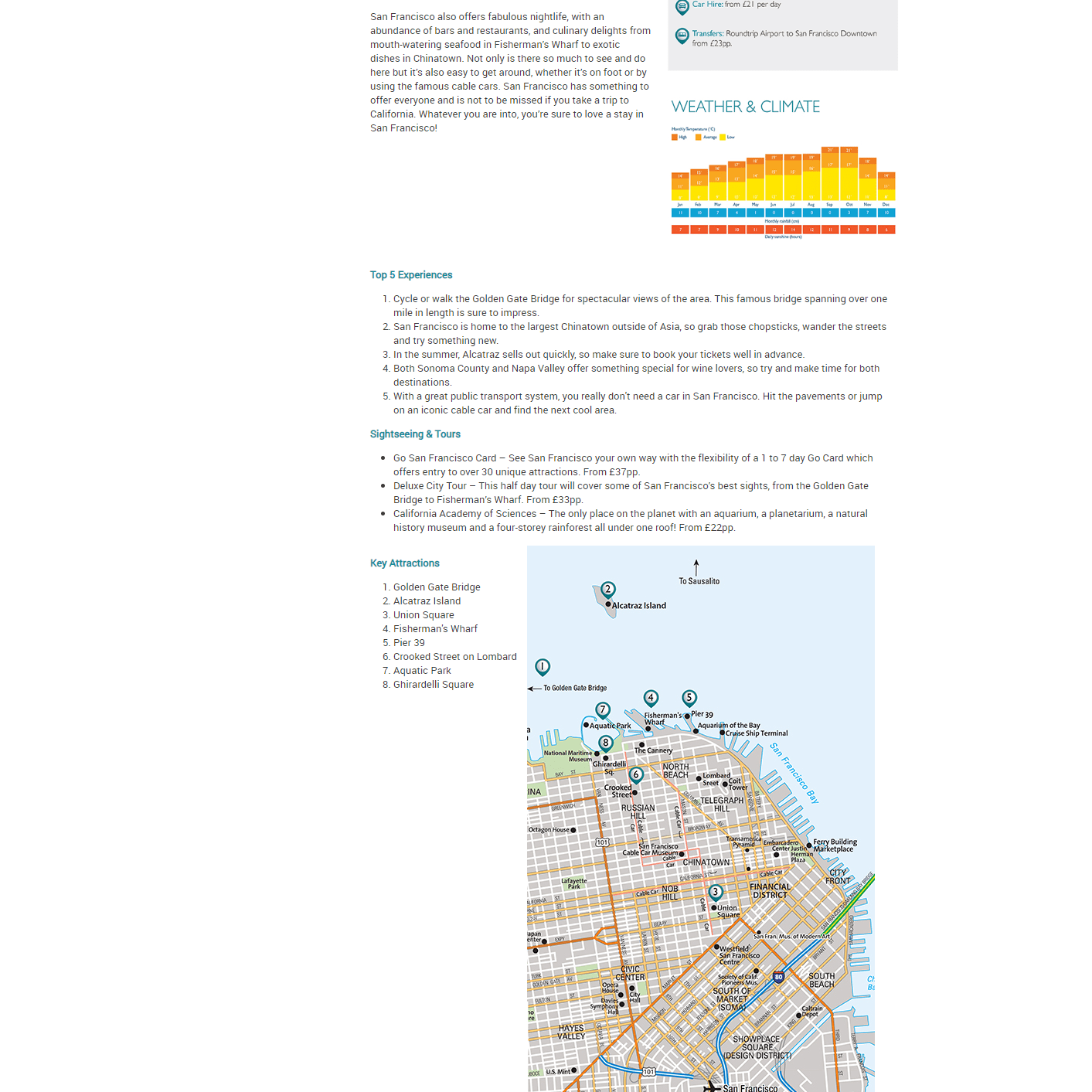1092x1092 pixels.
Task: Select marker 7 at Aquatic Park
Action: [x=604, y=709]
